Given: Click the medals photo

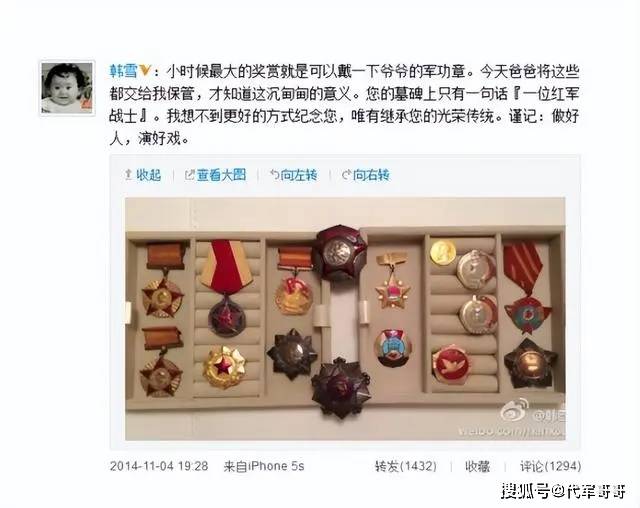Looking at the screenshot, I should tap(345, 319).
